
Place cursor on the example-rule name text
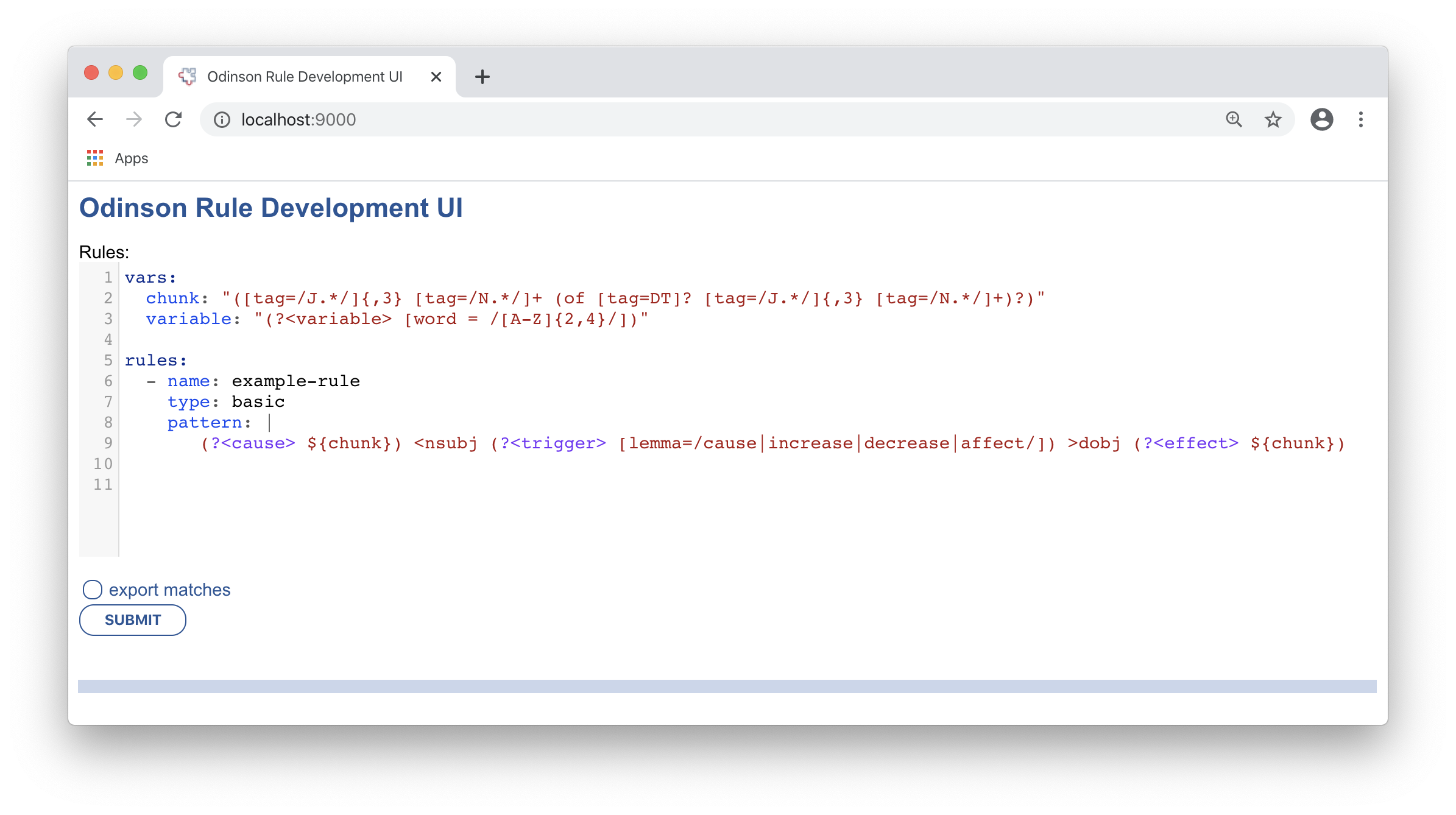295,381
